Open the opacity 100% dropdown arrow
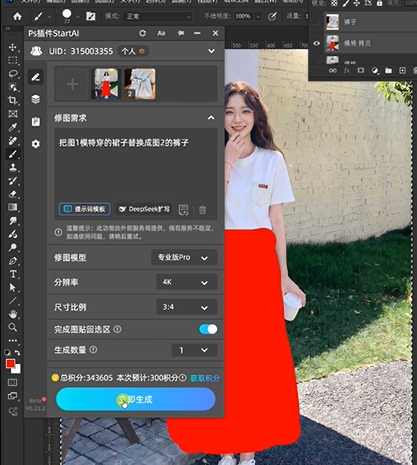 click(258, 16)
